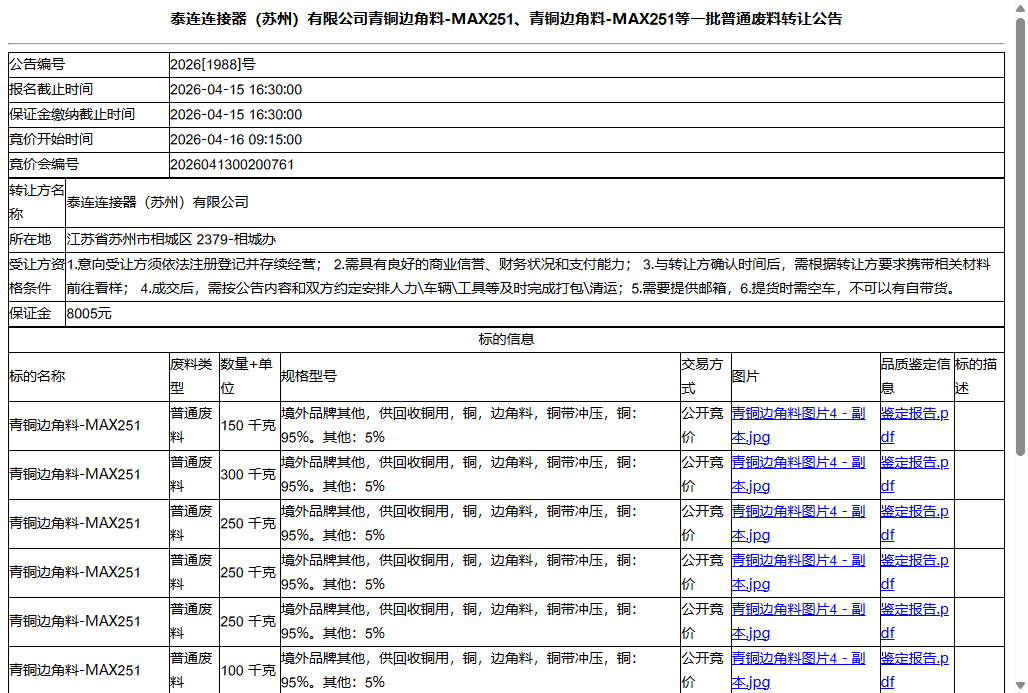Viewport: 1028px width, 693px height.
Task: Select the 竞价会编号 label
Action: coord(44,164)
